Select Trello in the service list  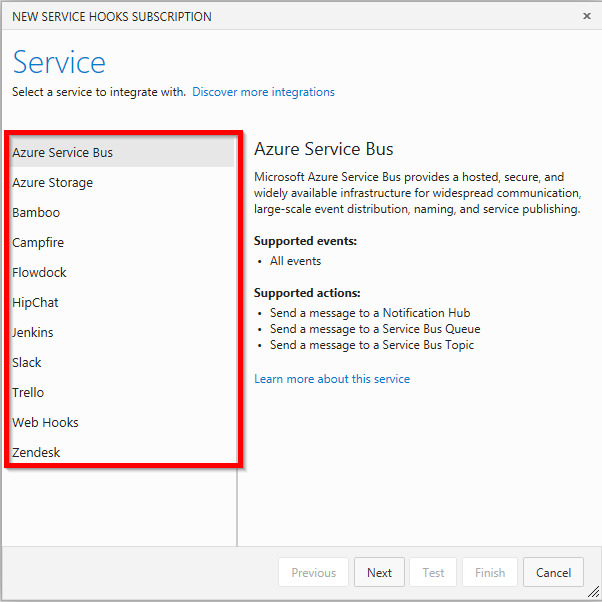122,392
